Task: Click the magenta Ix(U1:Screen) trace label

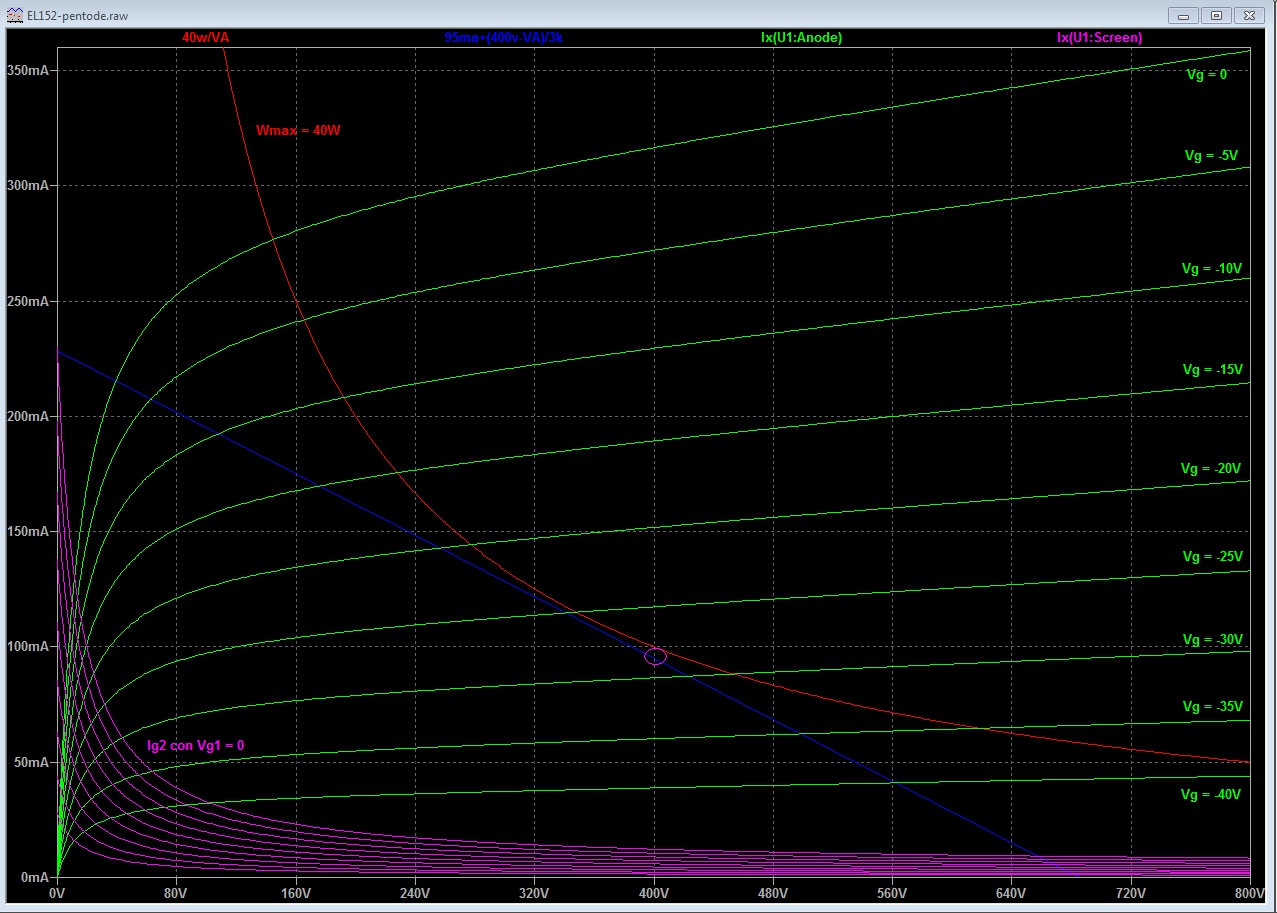Action: pyautogui.click(x=1099, y=37)
